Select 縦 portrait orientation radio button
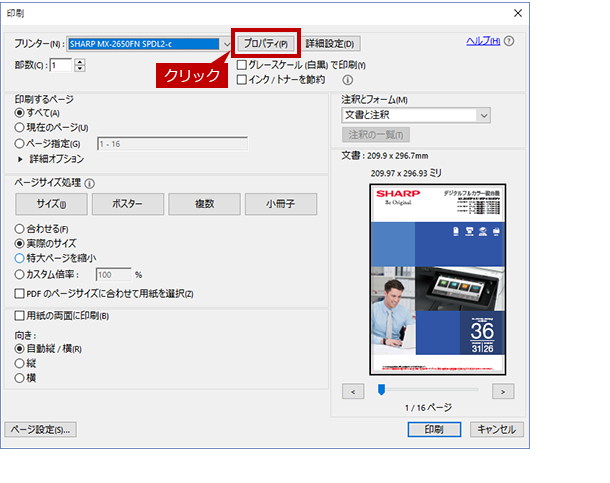The height and width of the screenshot is (483, 610). coord(19,363)
